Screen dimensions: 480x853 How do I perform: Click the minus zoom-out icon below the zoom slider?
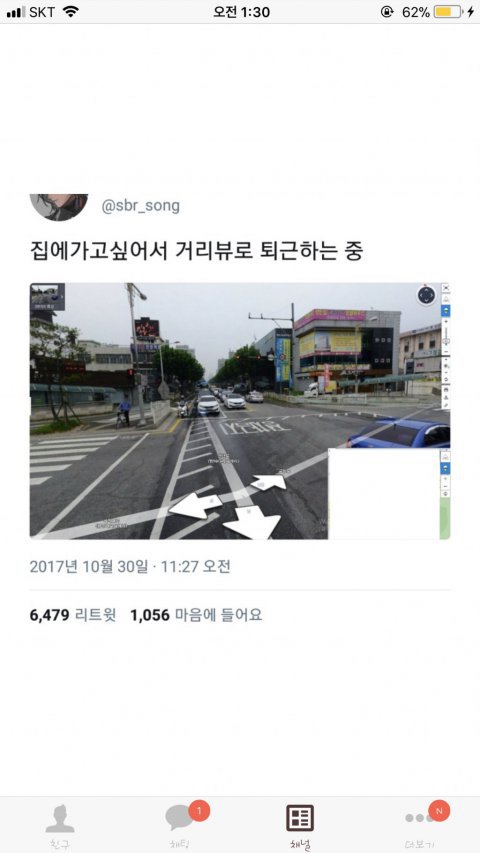pos(446,351)
